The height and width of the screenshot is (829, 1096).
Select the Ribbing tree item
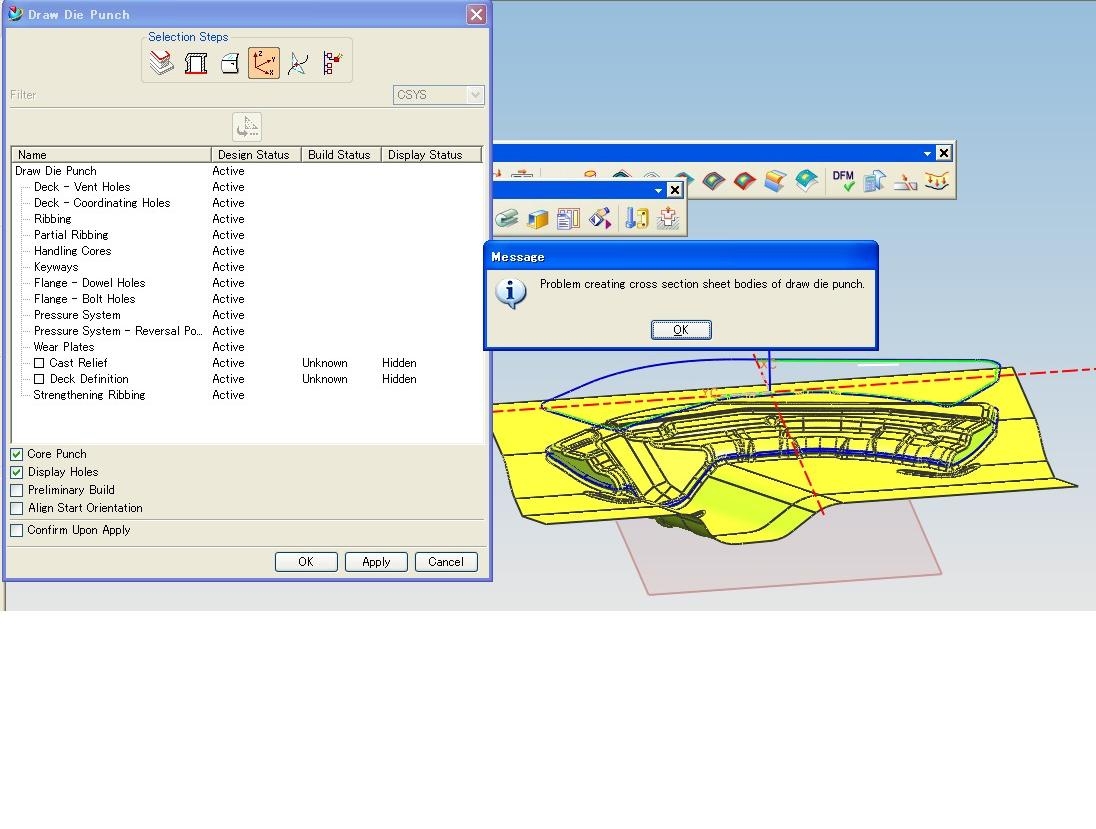click(x=52, y=219)
